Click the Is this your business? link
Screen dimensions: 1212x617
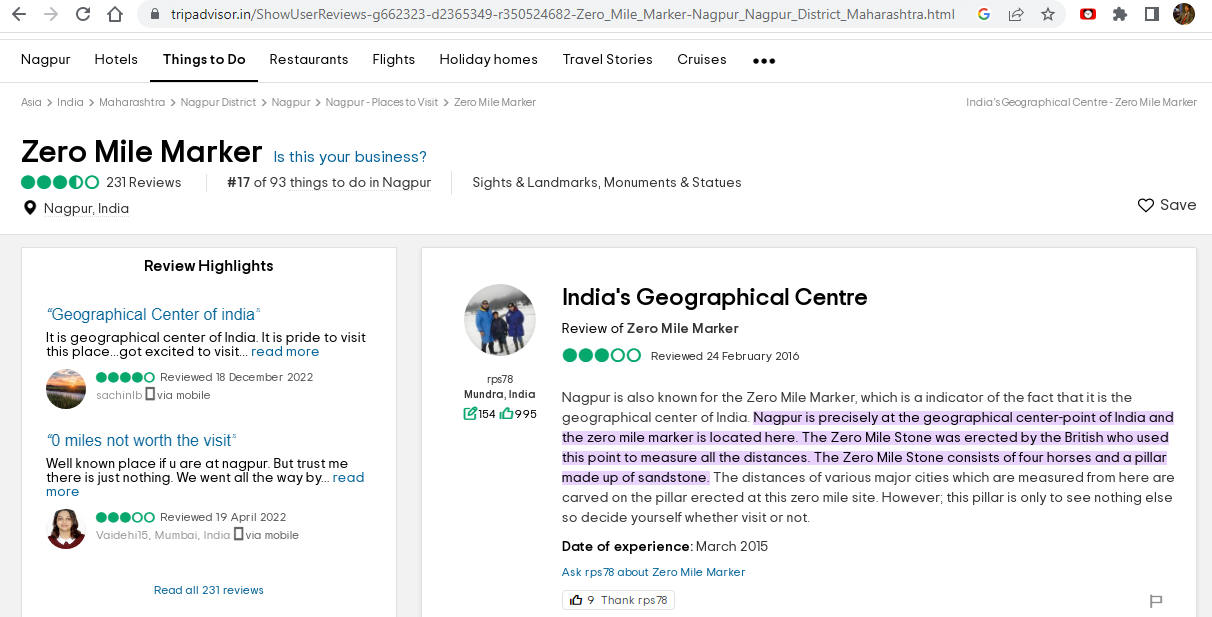click(350, 157)
